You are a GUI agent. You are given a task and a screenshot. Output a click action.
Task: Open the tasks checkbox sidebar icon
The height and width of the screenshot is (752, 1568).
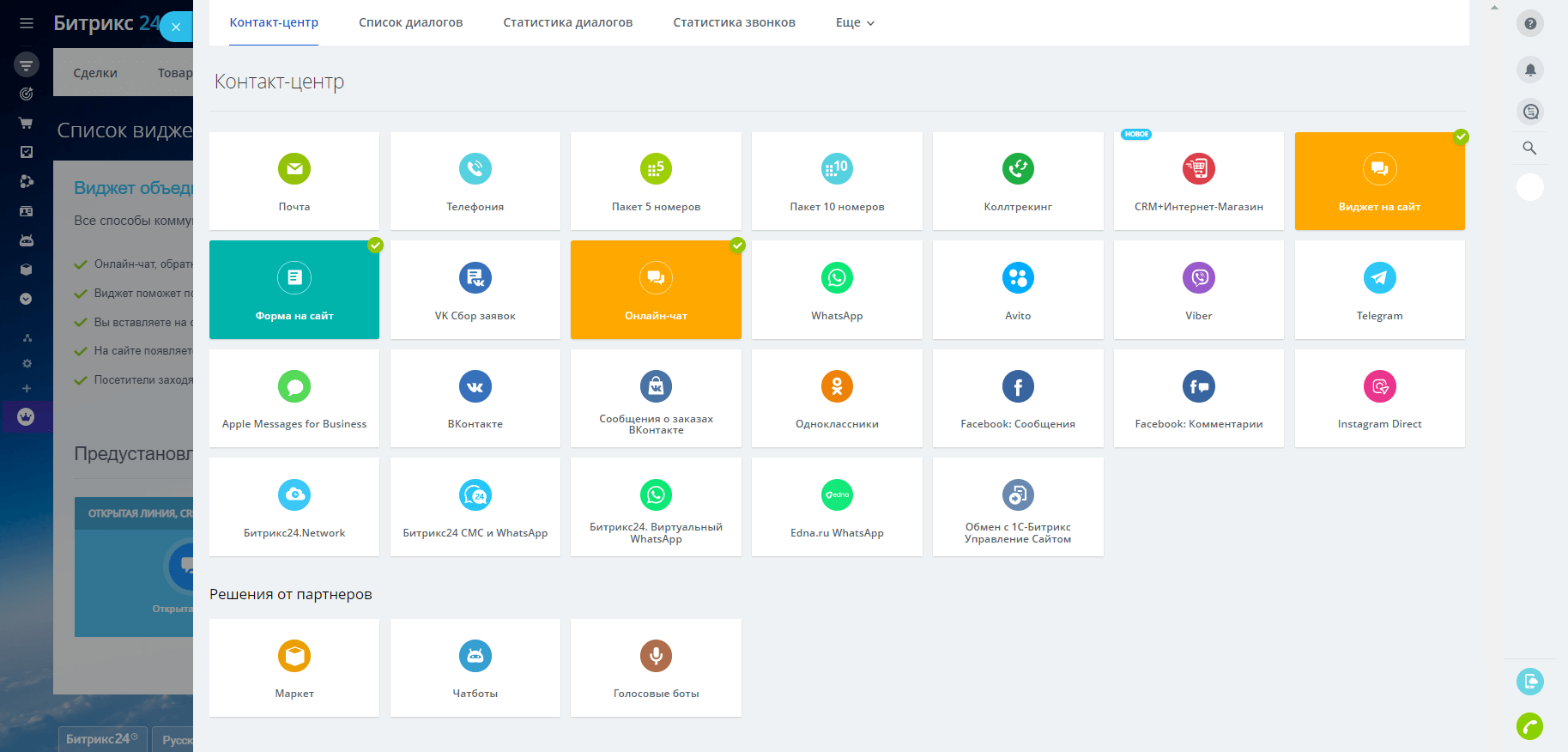(27, 152)
